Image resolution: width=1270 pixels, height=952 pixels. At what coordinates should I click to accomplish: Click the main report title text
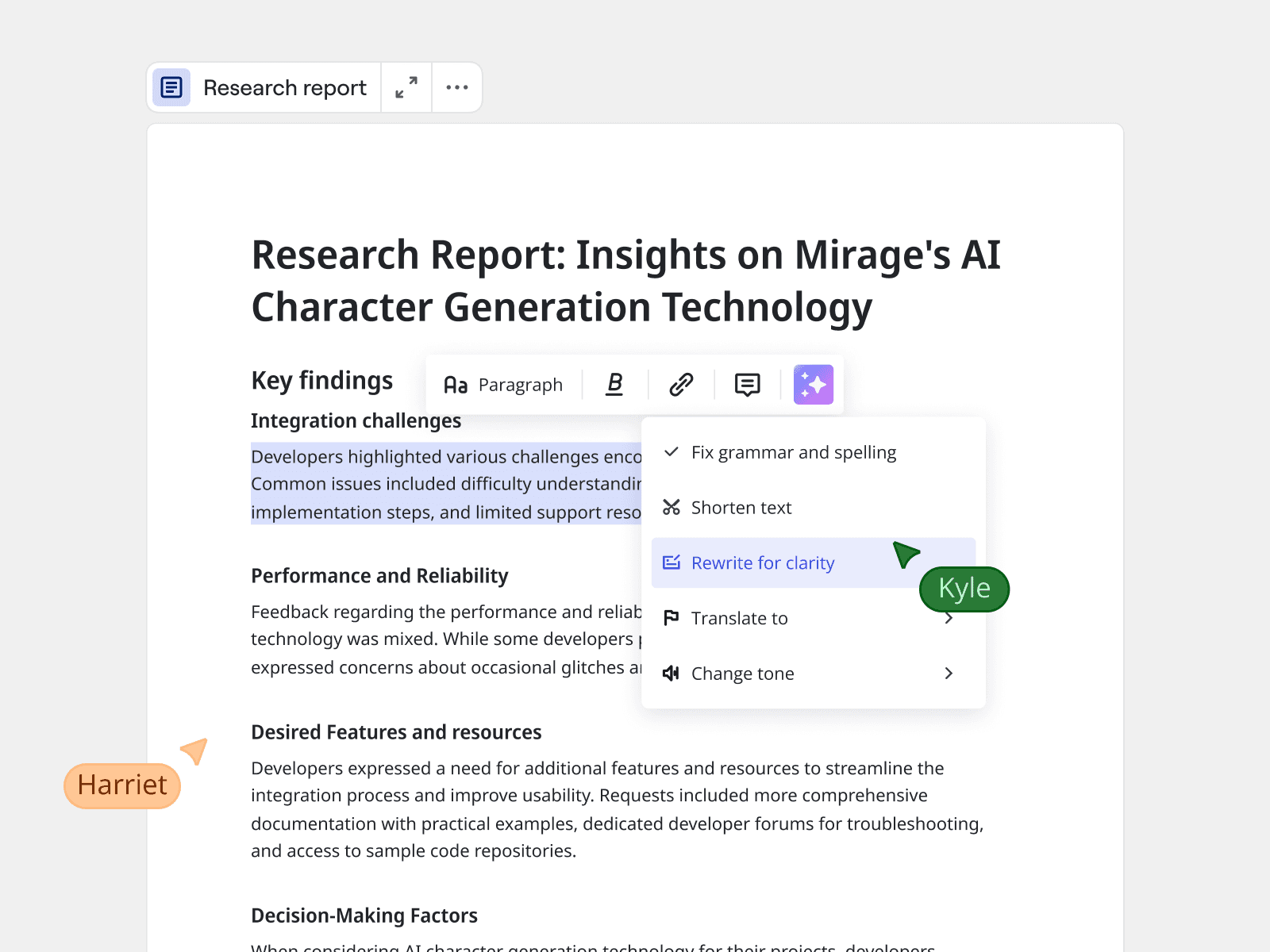click(625, 281)
